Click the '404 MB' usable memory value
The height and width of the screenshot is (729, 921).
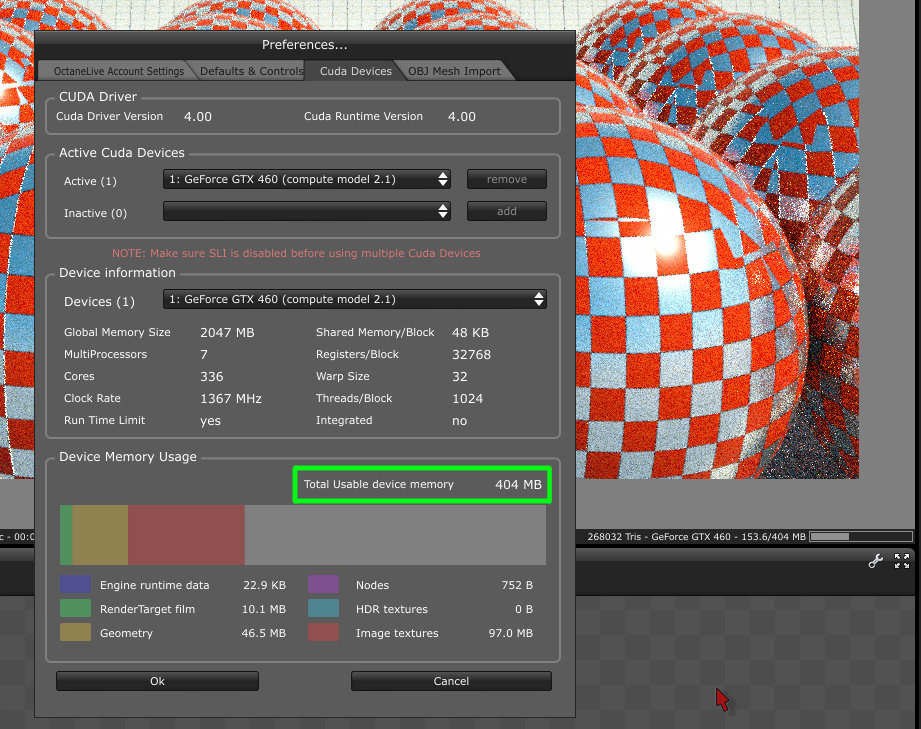(518, 485)
